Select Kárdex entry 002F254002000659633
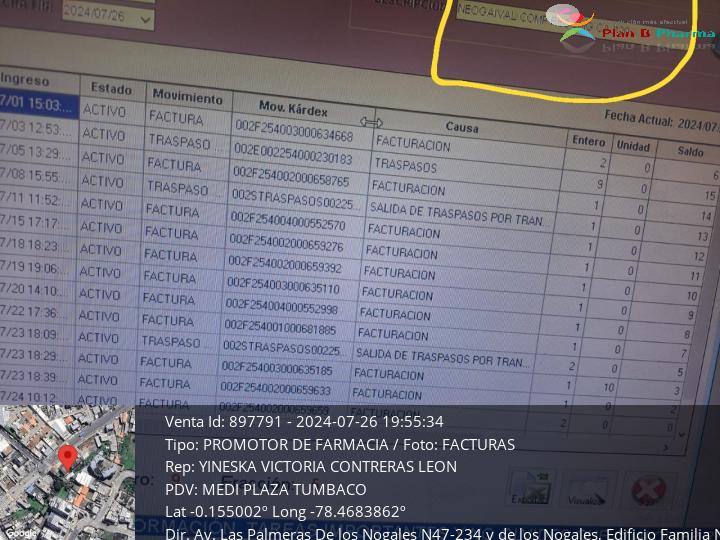The width and height of the screenshot is (720, 540). tap(276, 388)
